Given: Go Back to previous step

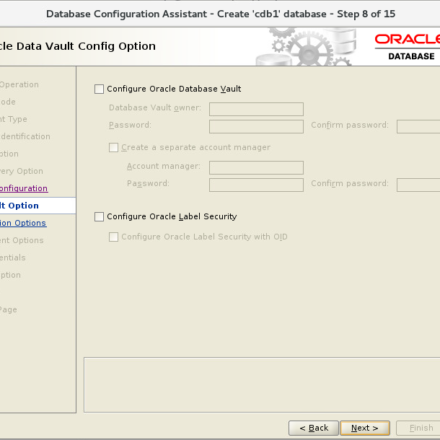Looking at the screenshot, I should pos(314,428).
